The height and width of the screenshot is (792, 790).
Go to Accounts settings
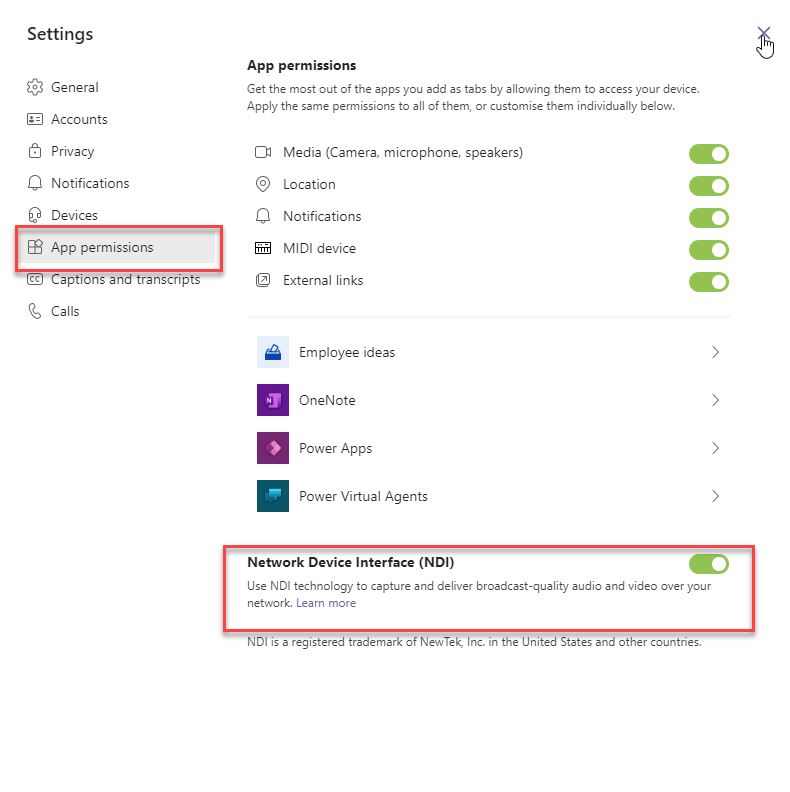point(79,119)
